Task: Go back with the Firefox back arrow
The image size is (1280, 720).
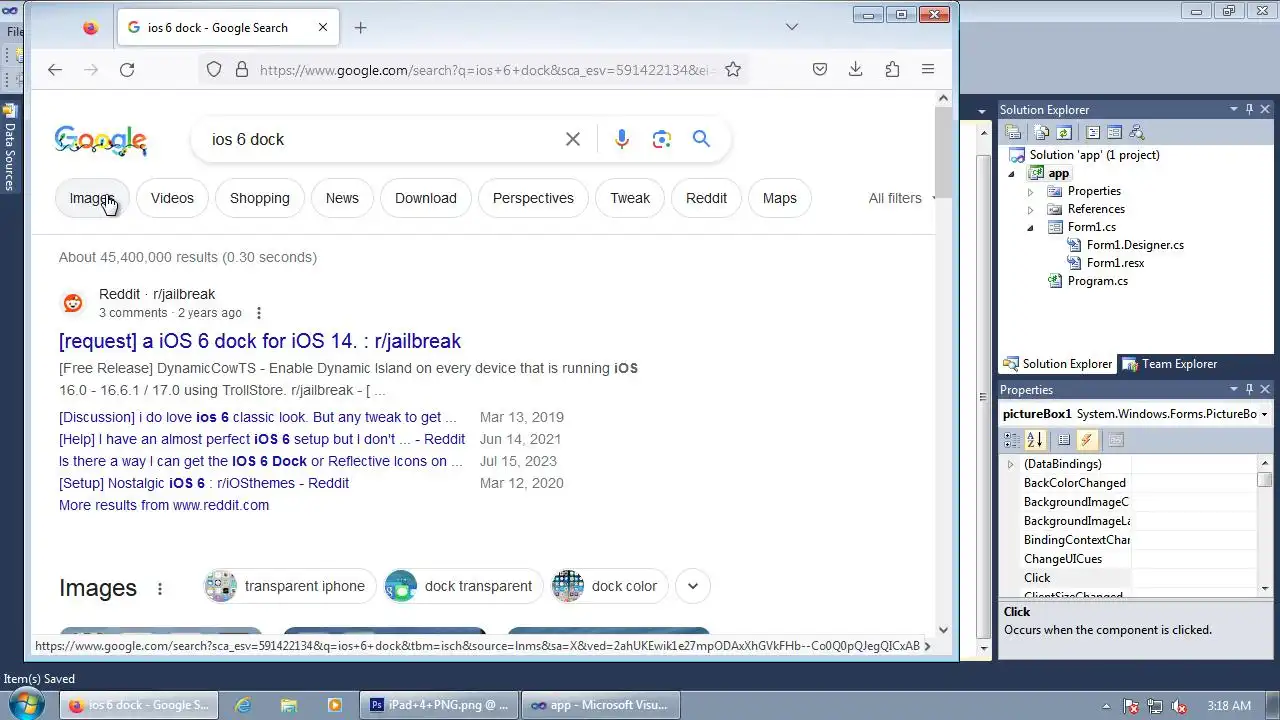Action: coord(55,70)
